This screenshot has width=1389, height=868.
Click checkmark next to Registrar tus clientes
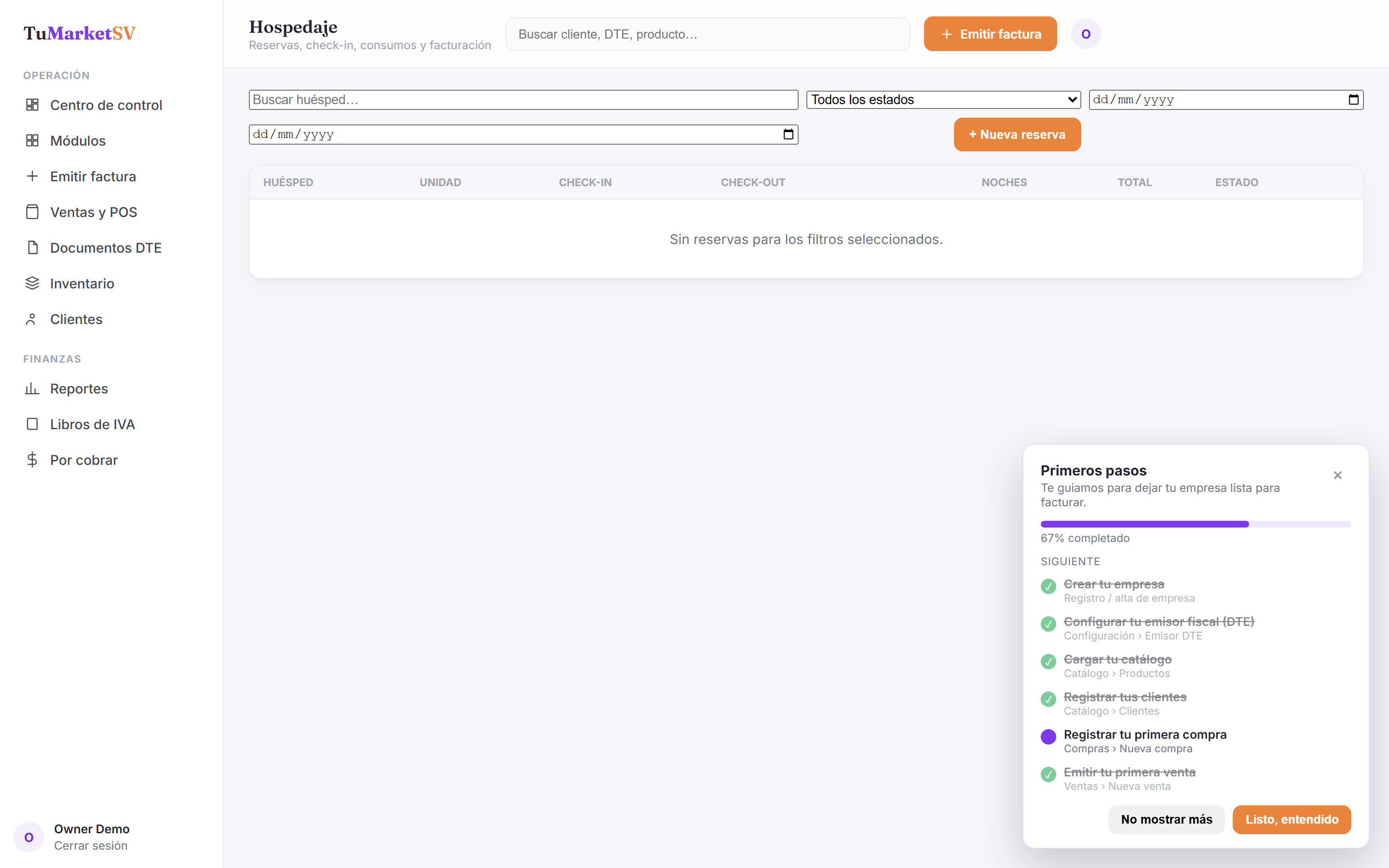coord(1048,699)
